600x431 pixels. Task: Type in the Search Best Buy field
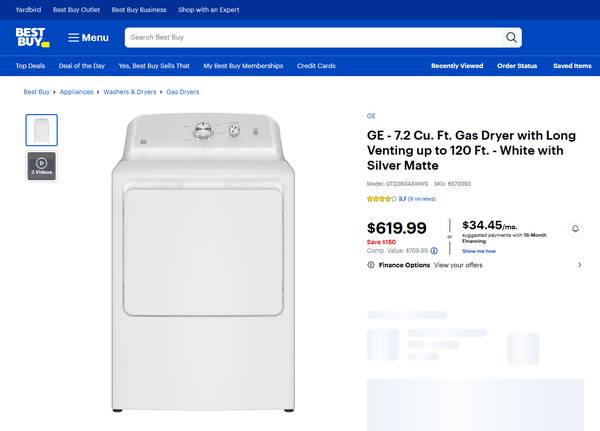point(310,38)
